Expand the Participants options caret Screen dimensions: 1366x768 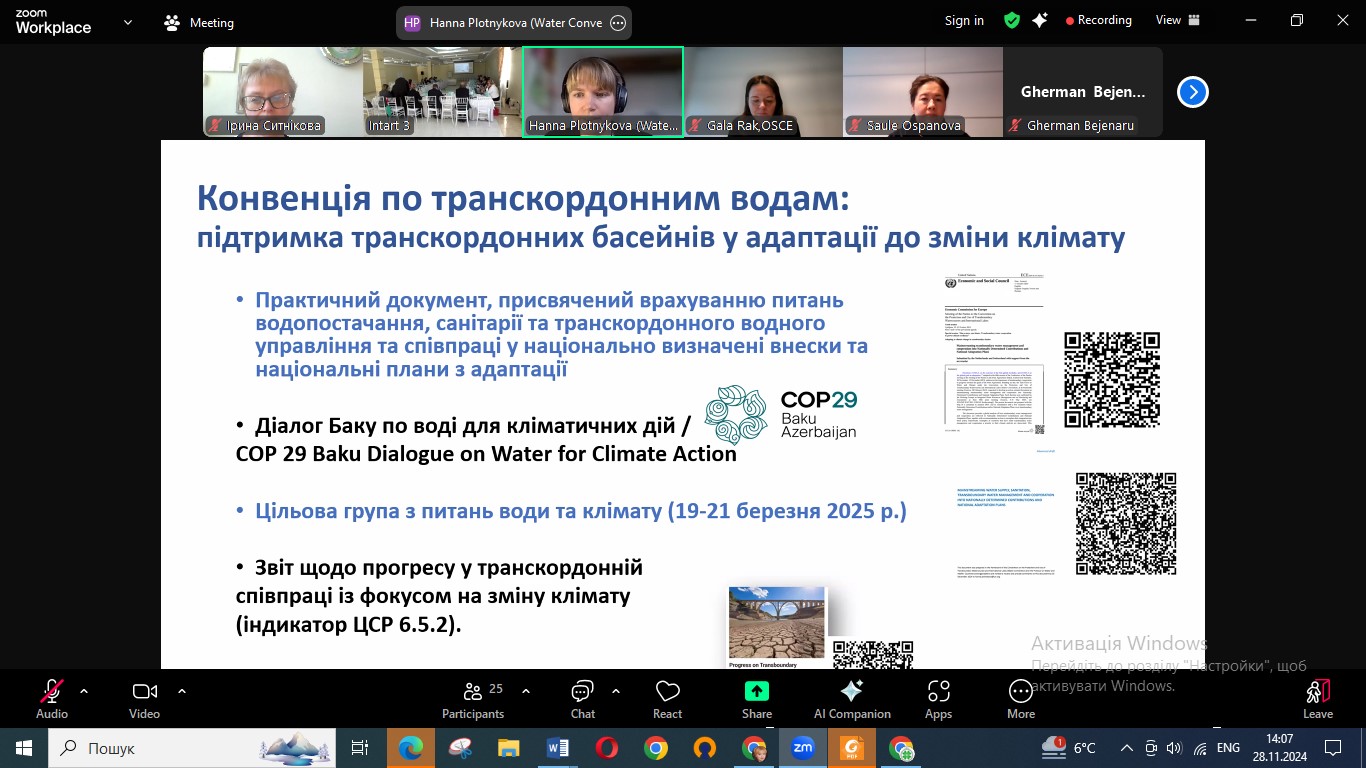pyautogui.click(x=526, y=690)
